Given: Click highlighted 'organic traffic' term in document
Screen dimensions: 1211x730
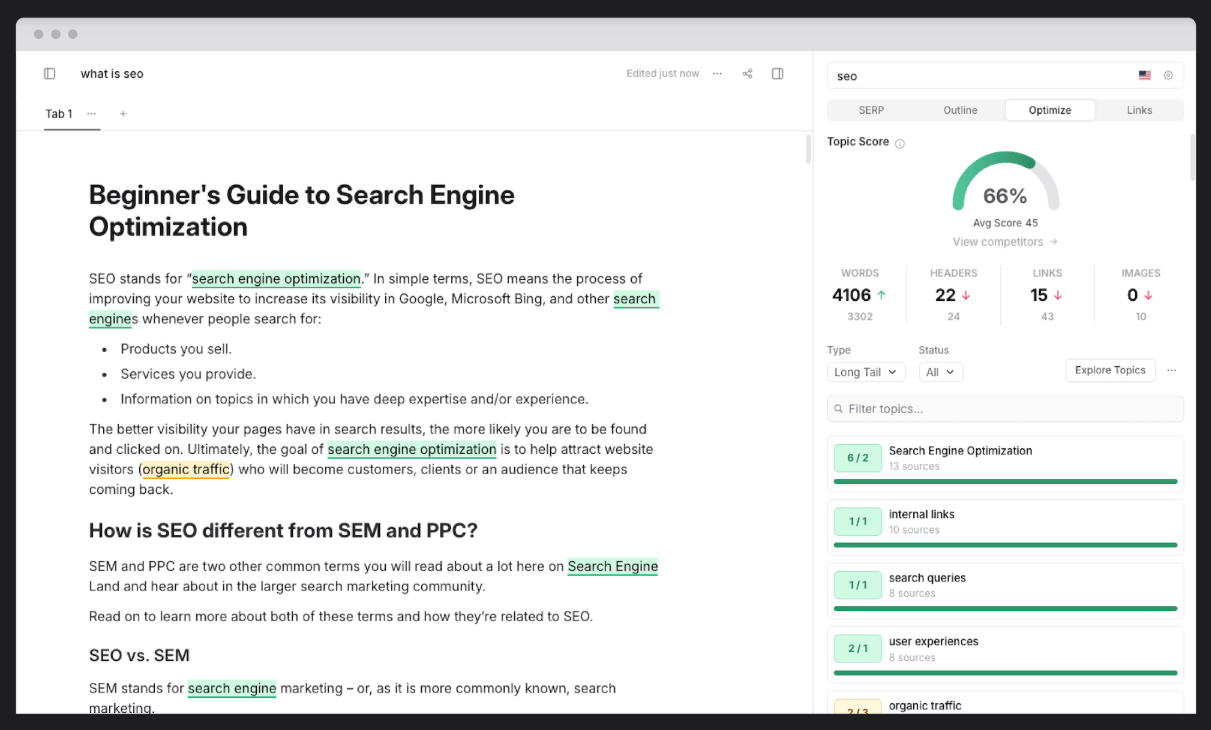Looking at the screenshot, I should (x=186, y=469).
